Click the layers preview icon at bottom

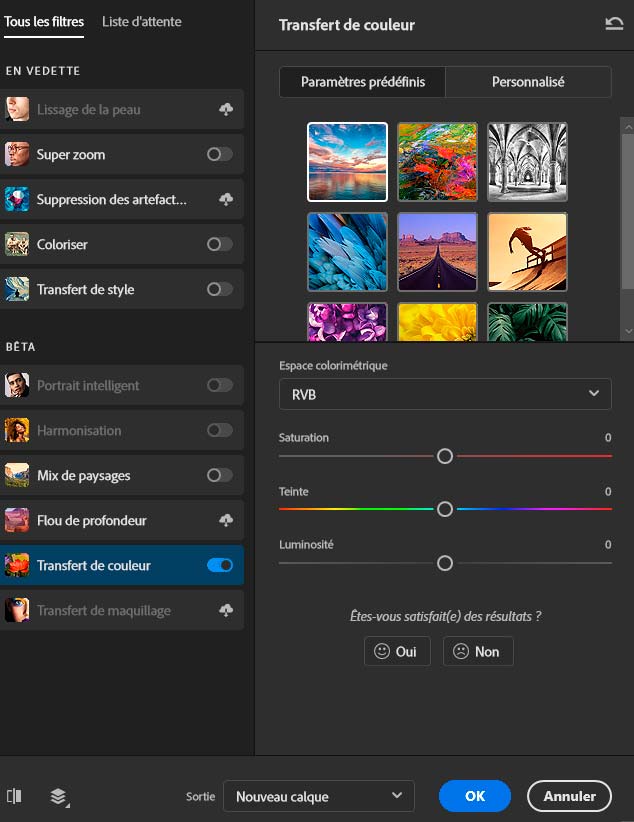pos(59,796)
